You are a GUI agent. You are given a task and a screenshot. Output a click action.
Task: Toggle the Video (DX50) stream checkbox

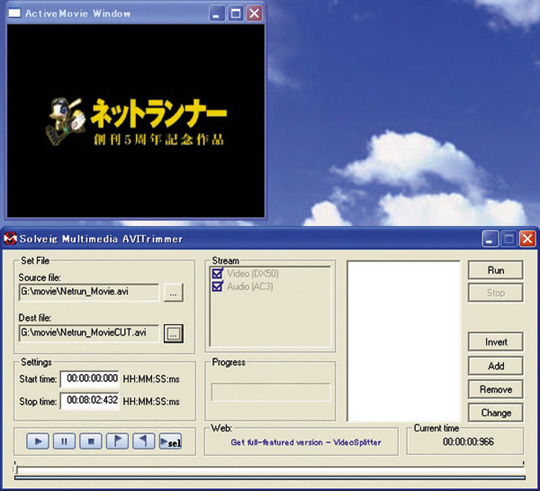217,274
